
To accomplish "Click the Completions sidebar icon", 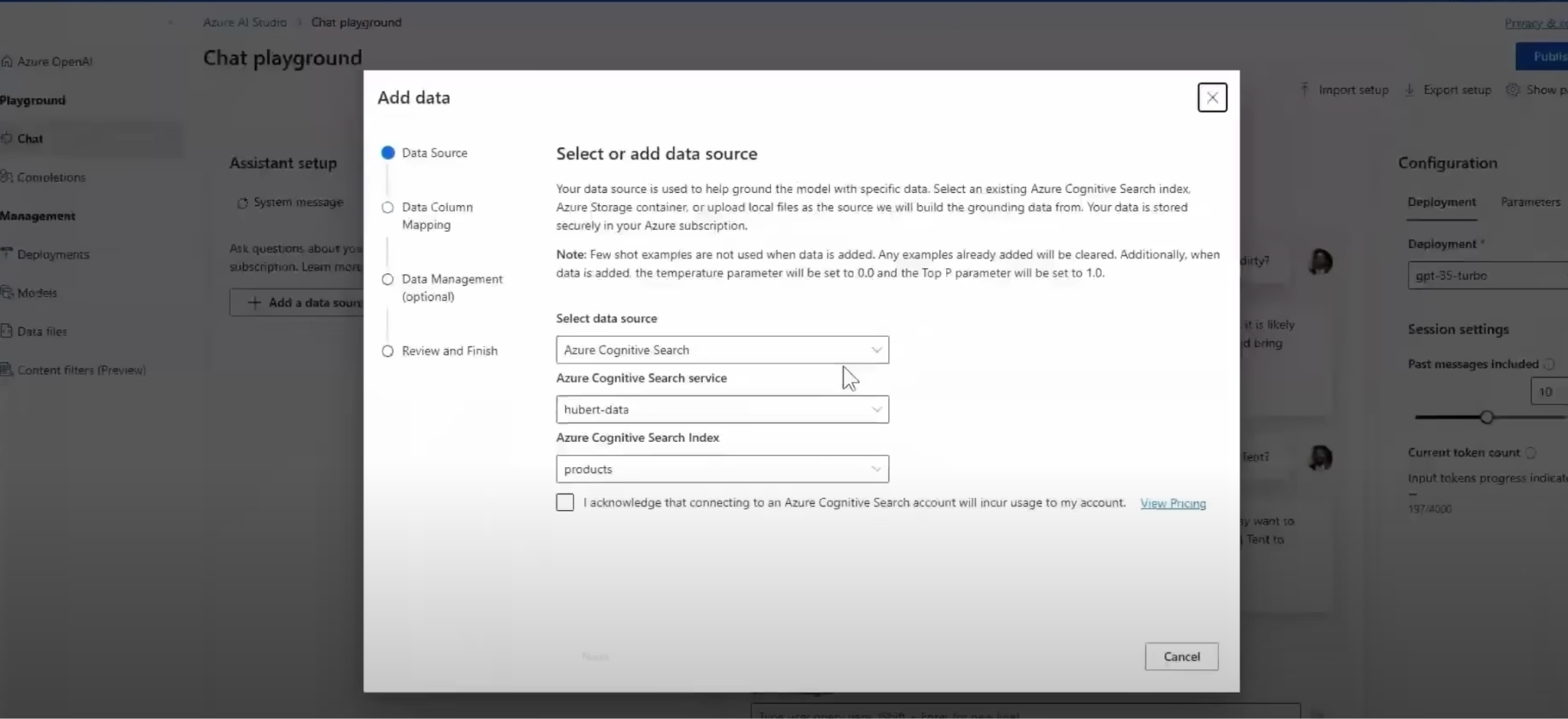I will coord(7,176).
